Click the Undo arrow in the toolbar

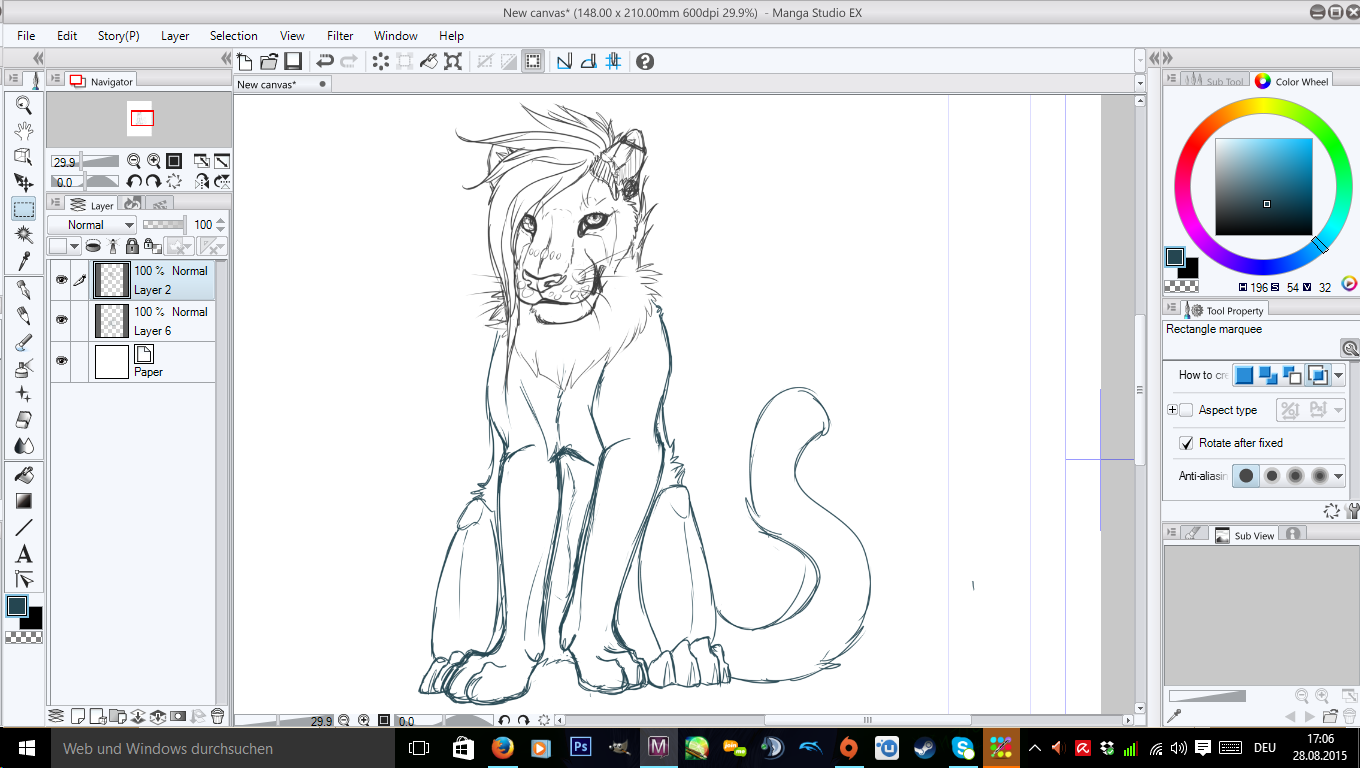tap(325, 61)
